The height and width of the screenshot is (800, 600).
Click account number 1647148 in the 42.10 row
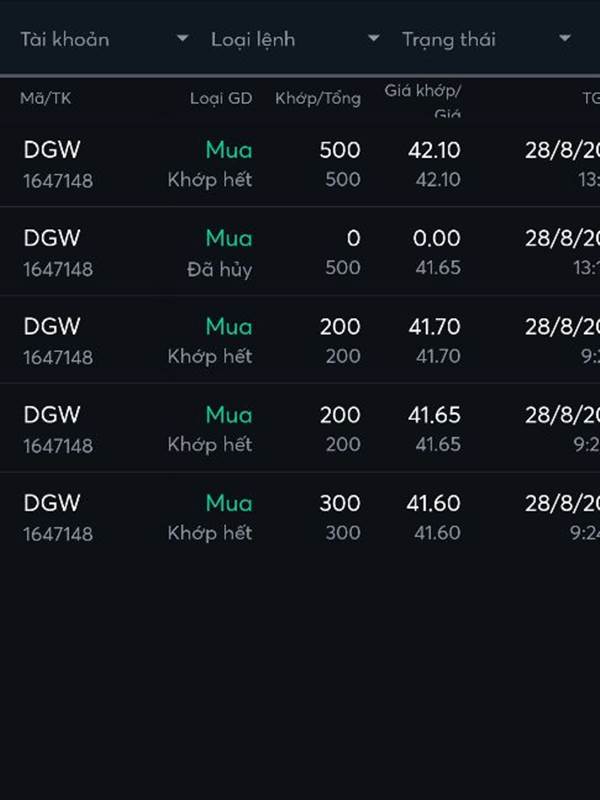pyautogui.click(x=58, y=181)
